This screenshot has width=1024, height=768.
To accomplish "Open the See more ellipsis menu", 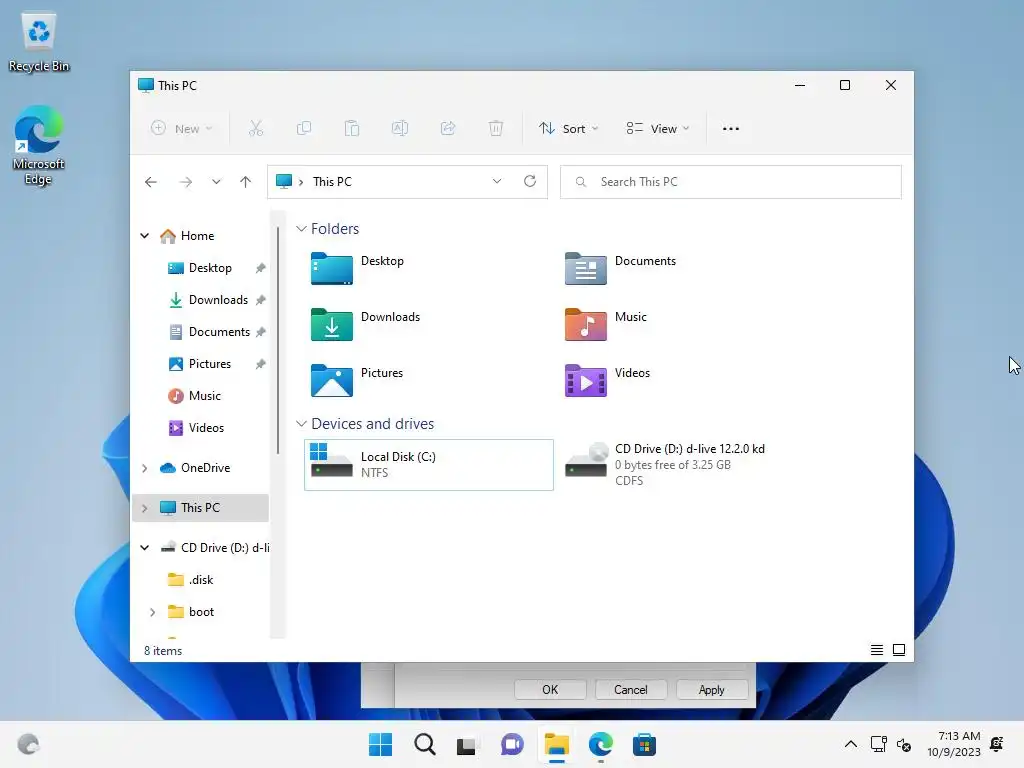I will coord(731,129).
